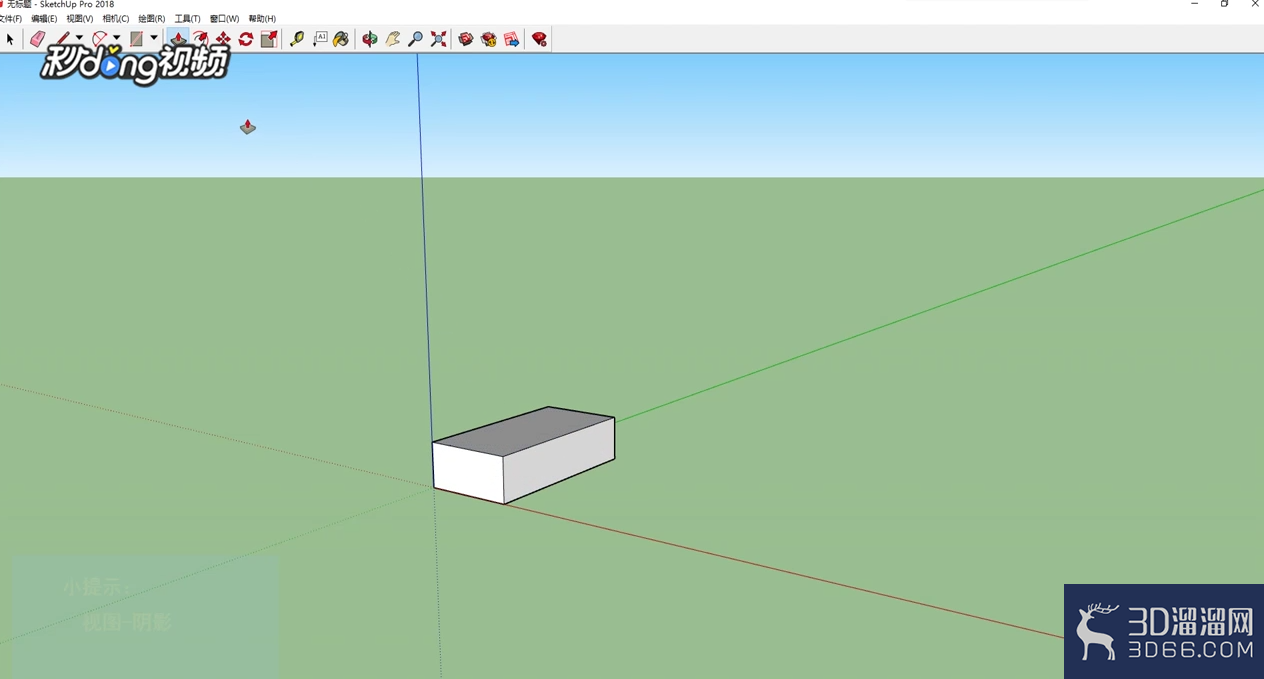This screenshot has height=679, width=1264.
Task: Open the 工具(T) menu
Action: pos(188,19)
